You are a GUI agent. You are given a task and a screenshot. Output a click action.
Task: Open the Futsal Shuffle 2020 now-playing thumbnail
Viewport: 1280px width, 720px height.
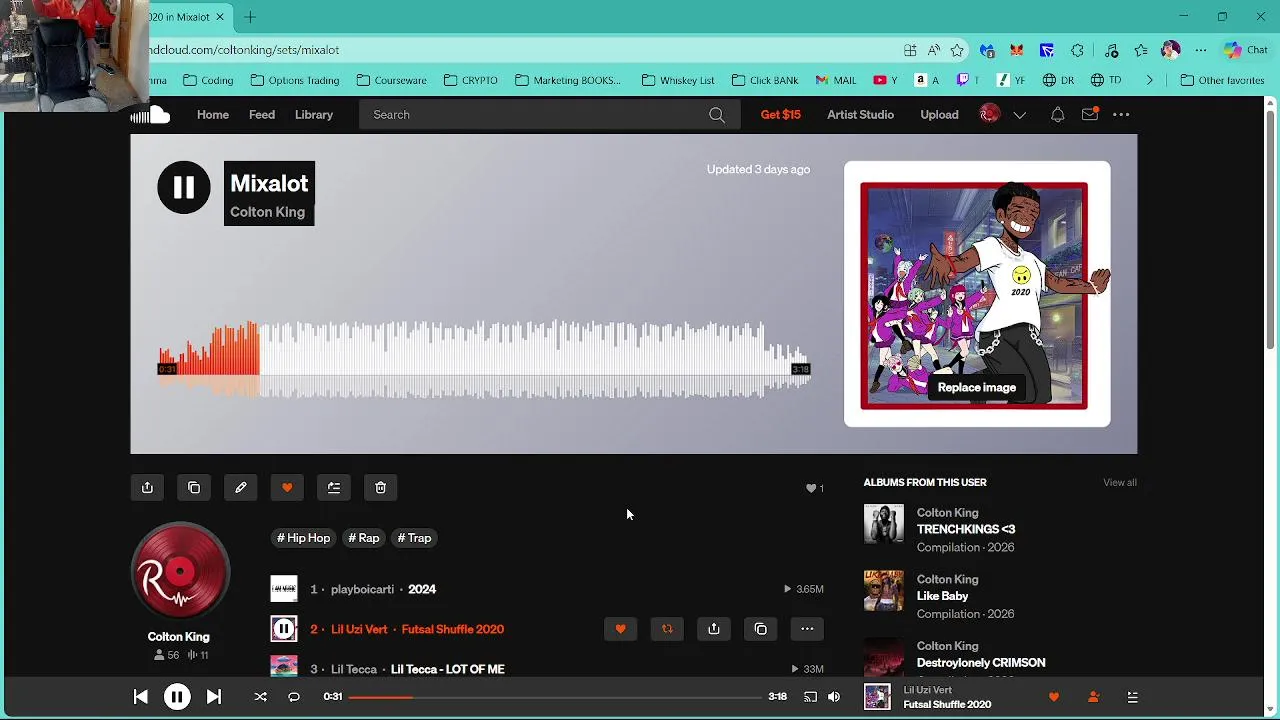877,697
